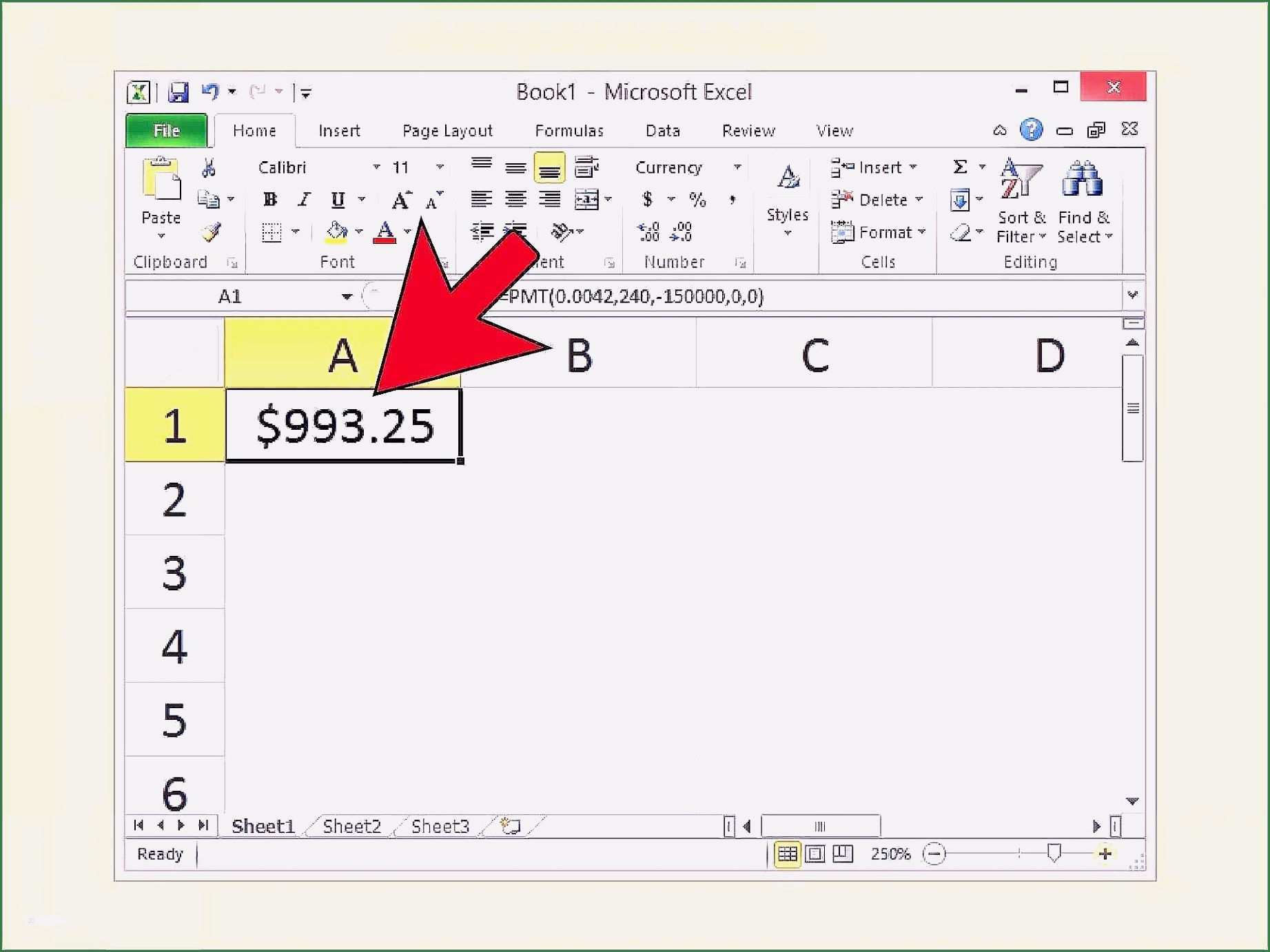This screenshot has height=952, width=1270.
Task: Click the AutoSum sigma icon
Action: (959, 167)
